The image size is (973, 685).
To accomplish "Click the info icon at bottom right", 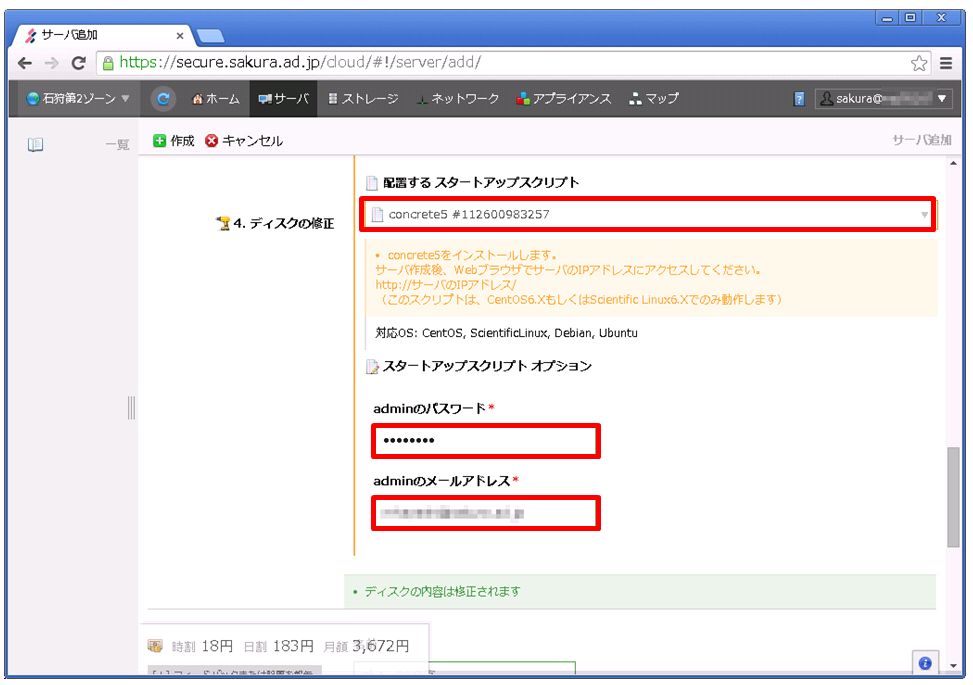I will [924, 662].
